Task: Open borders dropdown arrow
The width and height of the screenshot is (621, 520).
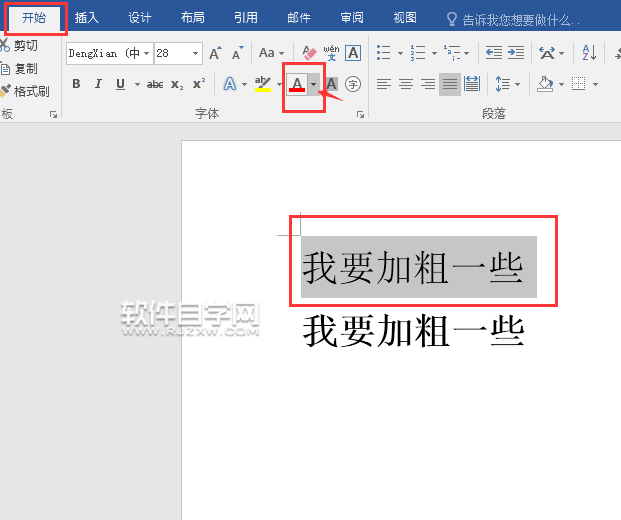Action: [595, 84]
